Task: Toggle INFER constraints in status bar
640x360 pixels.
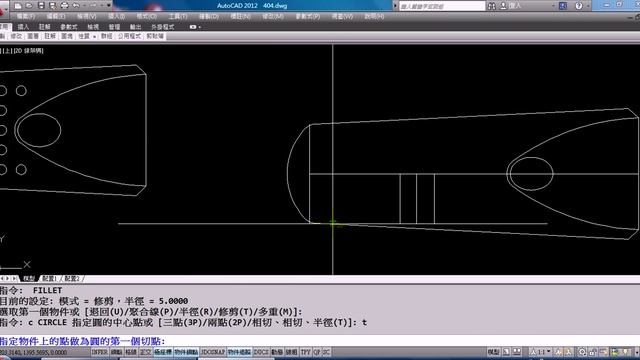Action: click(100, 352)
